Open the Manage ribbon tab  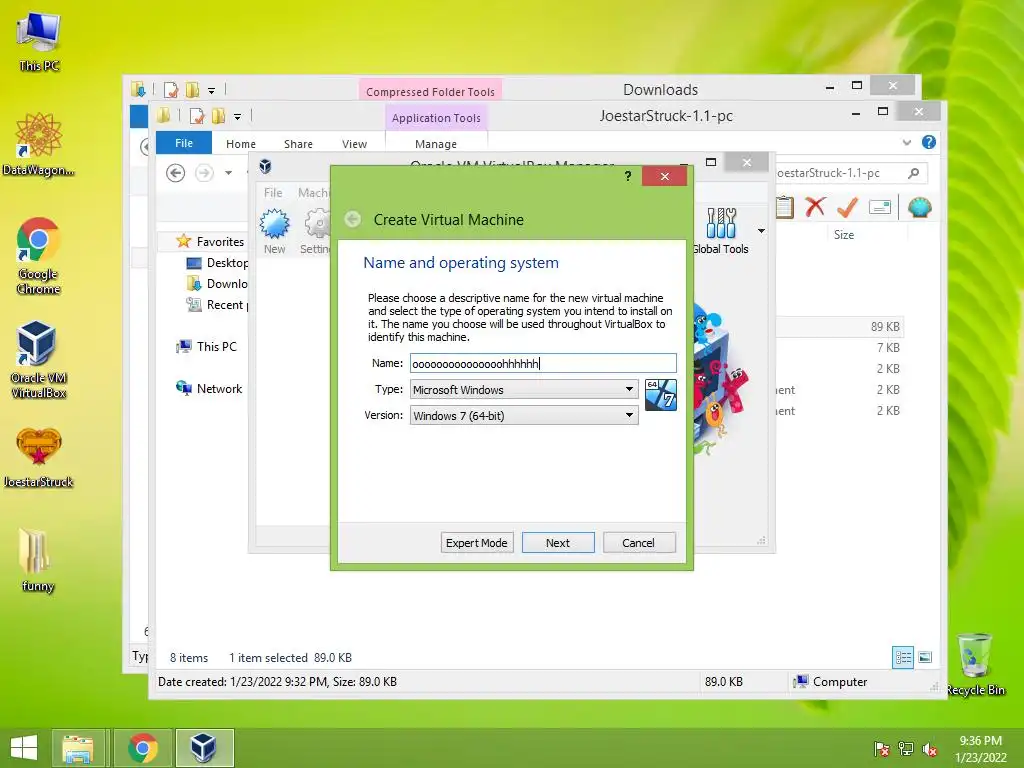[x=436, y=144]
